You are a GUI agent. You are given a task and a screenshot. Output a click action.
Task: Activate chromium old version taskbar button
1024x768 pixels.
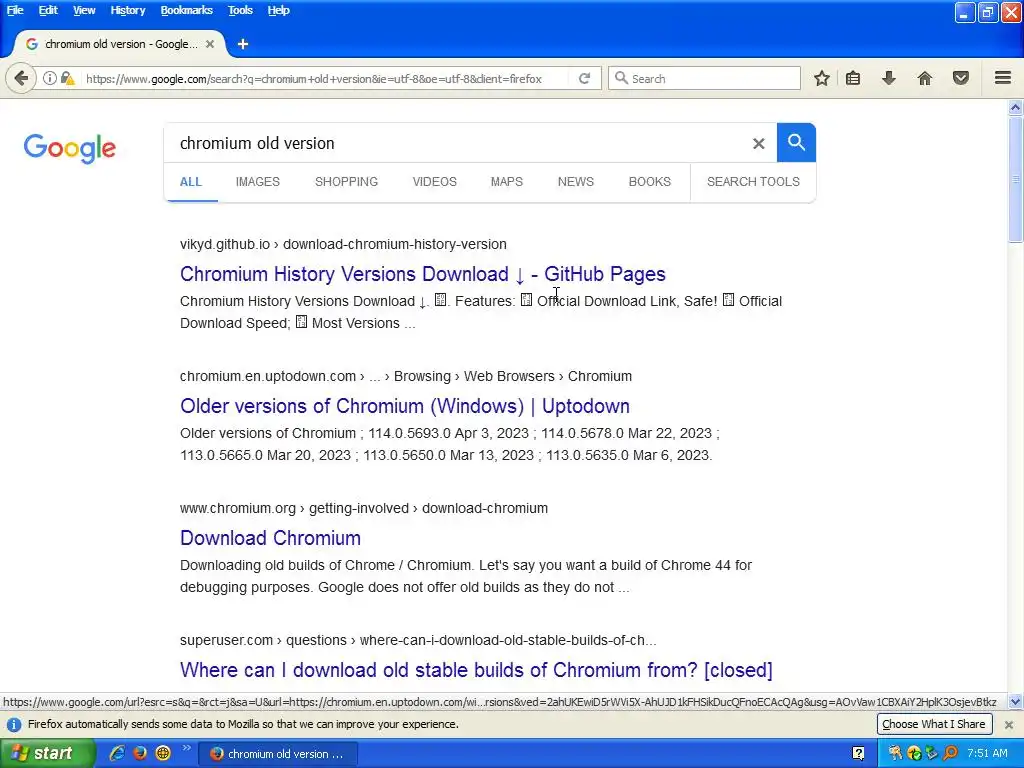pyautogui.click(x=278, y=754)
